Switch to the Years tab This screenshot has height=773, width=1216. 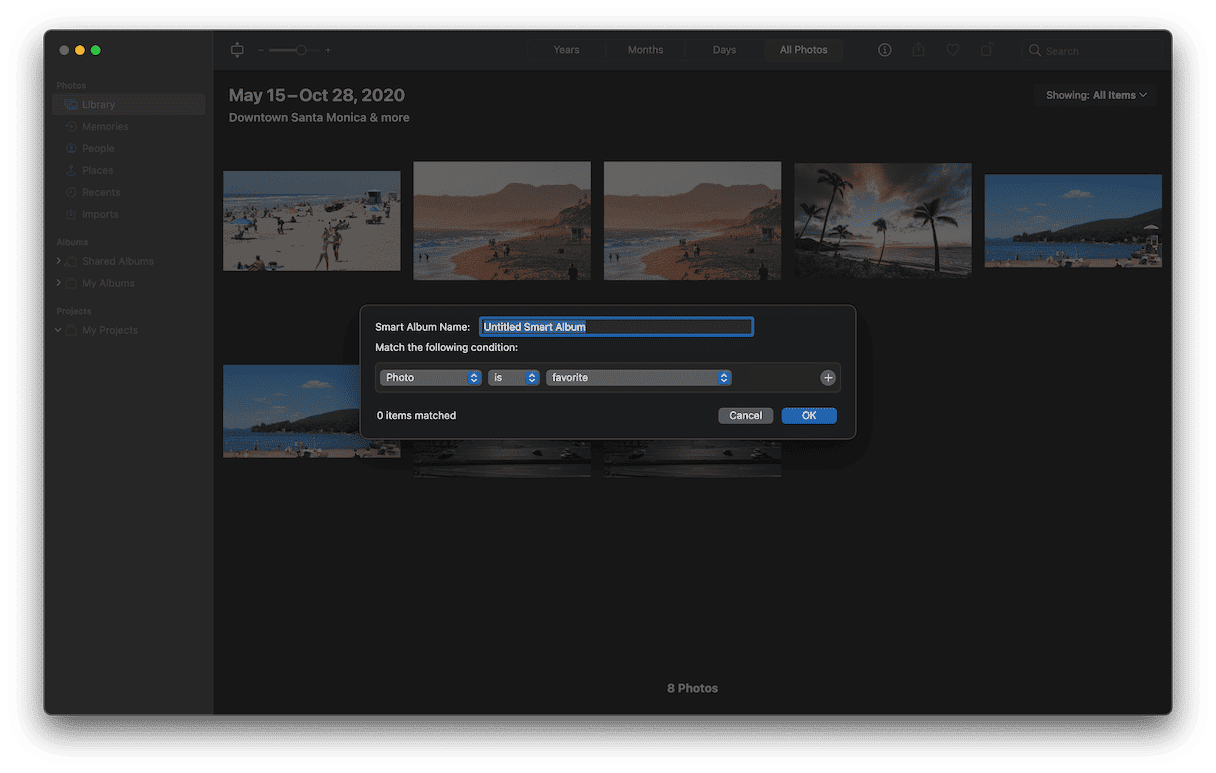click(566, 50)
